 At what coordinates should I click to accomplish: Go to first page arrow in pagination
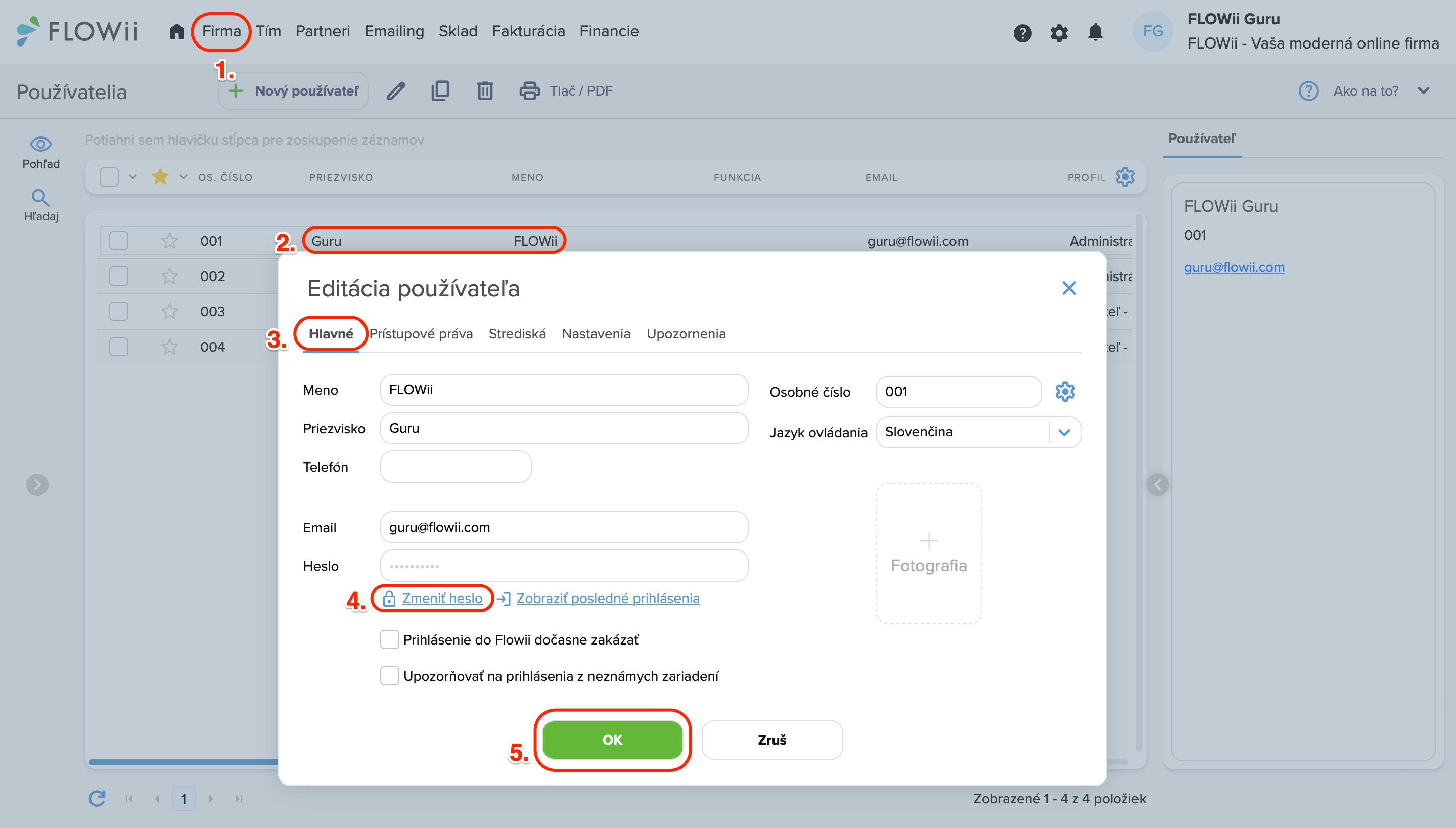point(129,799)
